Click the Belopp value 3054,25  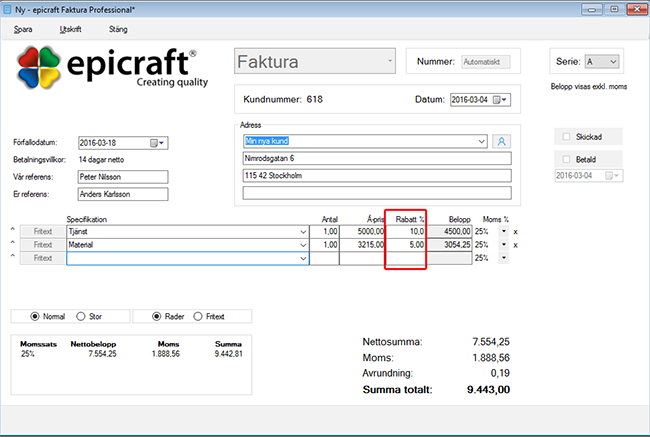pyautogui.click(x=450, y=245)
